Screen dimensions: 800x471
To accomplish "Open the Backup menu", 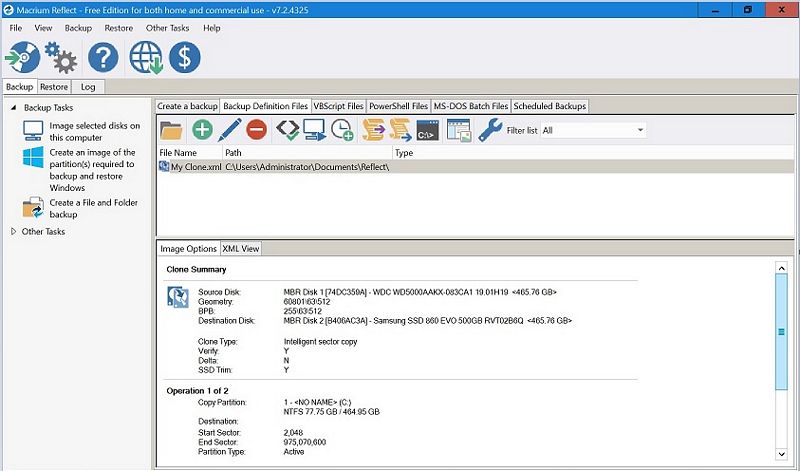I will click(78, 28).
